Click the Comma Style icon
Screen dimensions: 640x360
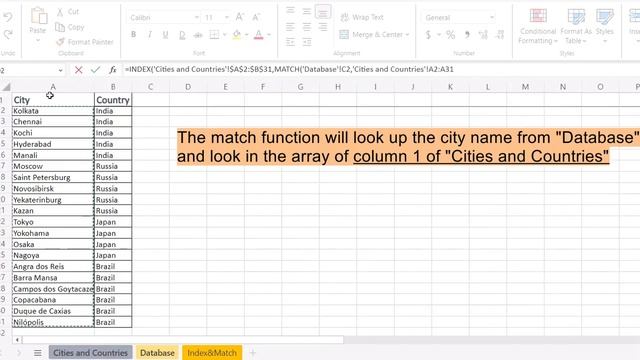pos(467,35)
